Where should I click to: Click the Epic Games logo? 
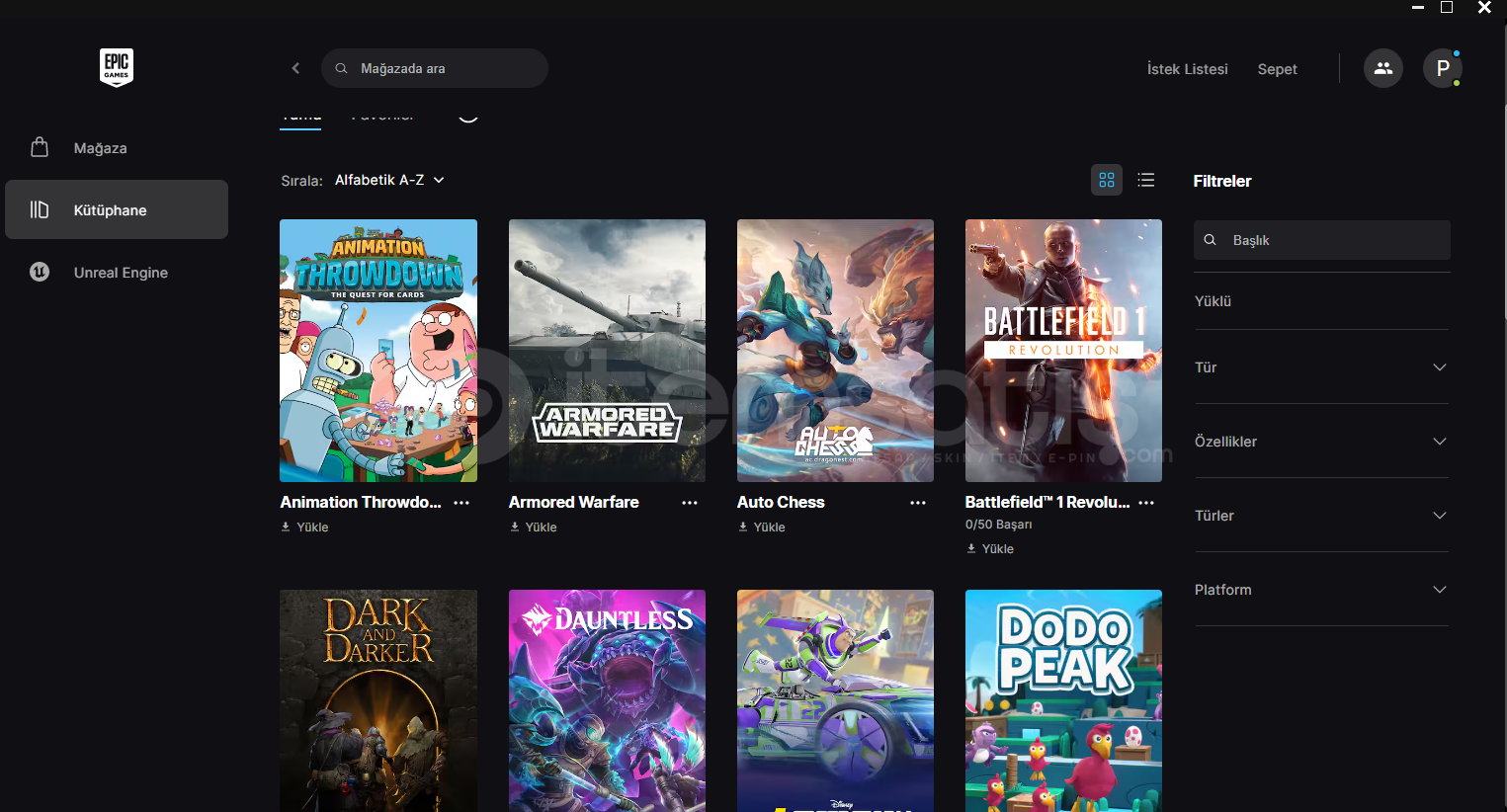click(x=117, y=68)
